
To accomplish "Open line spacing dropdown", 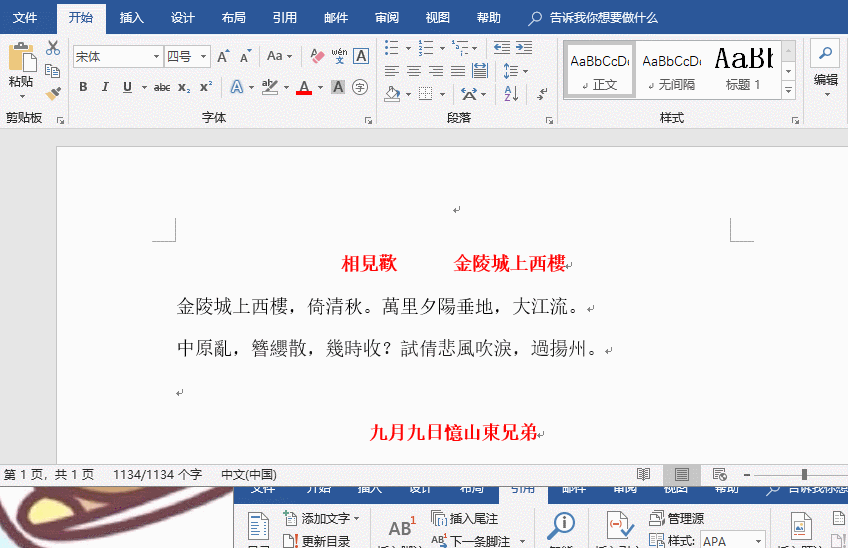I will click(515, 71).
